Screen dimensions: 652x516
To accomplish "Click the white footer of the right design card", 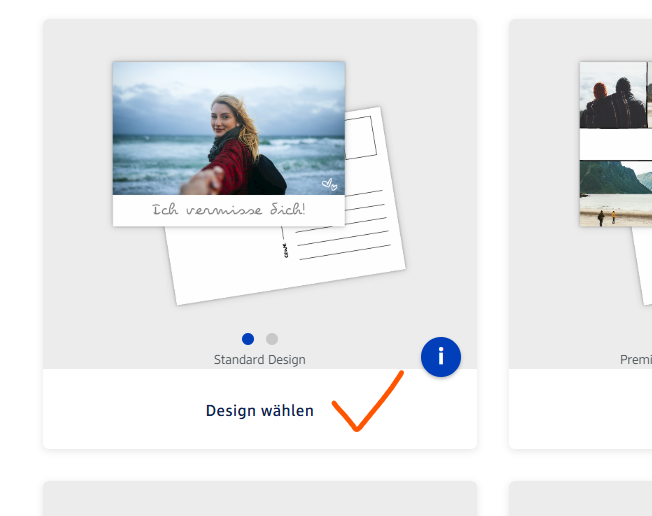I will point(580,410).
